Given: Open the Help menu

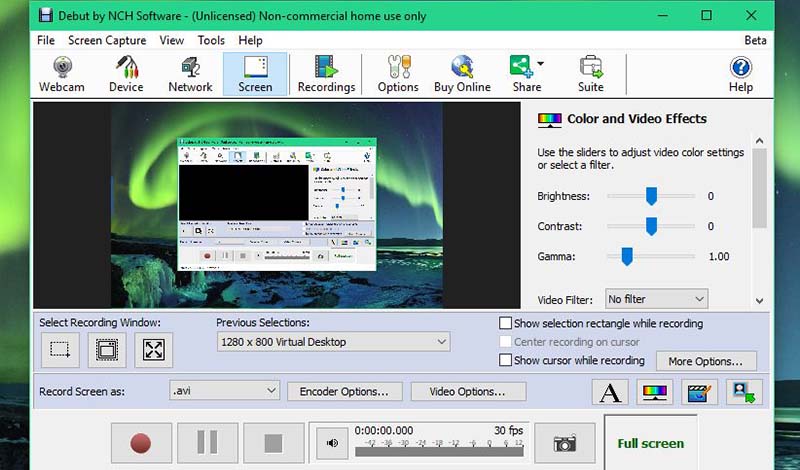Looking at the screenshot, I should pyautogui.click(x=251, y=40).
